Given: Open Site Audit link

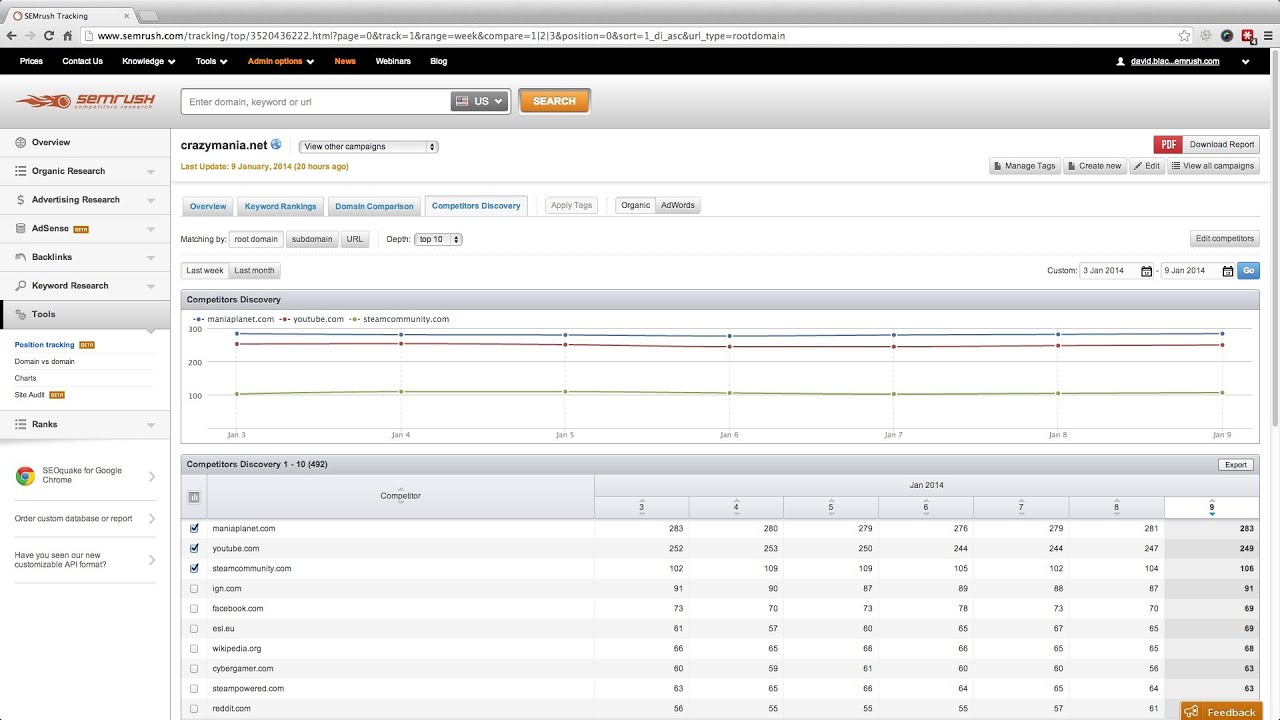Looking at the screenshot, I should (x=30, y=395).
